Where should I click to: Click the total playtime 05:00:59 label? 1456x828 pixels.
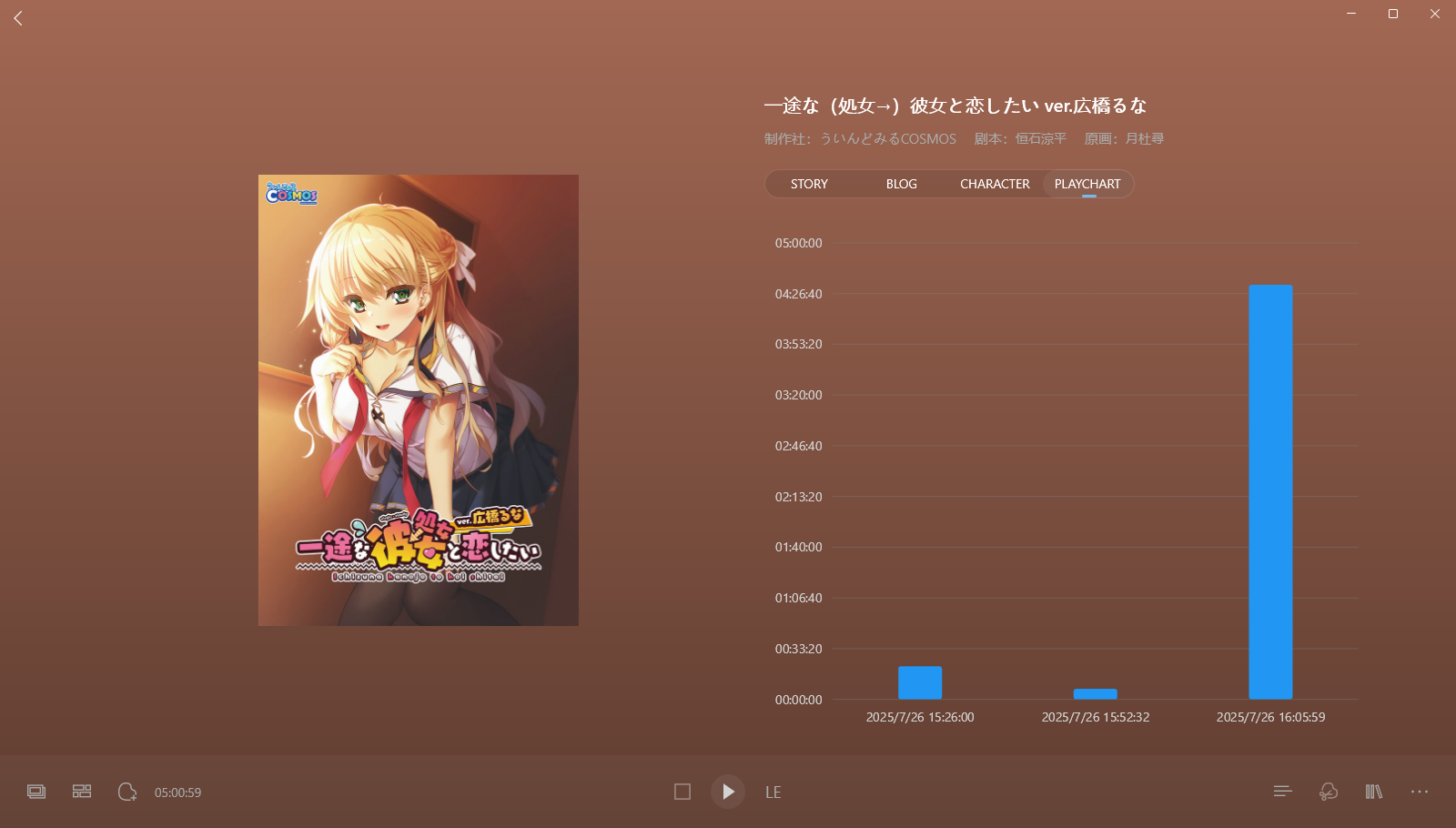tap(177, 793)
